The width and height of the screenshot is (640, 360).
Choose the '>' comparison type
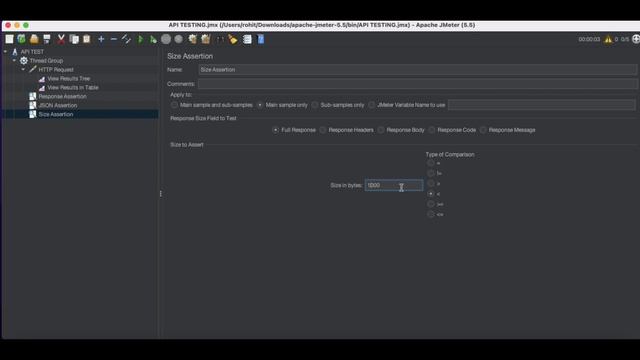click(x=431, y=183)
